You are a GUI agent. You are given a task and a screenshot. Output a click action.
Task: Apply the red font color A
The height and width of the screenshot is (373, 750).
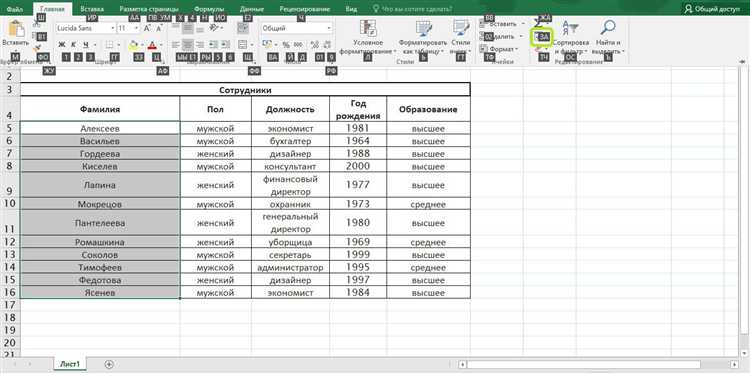153,45
